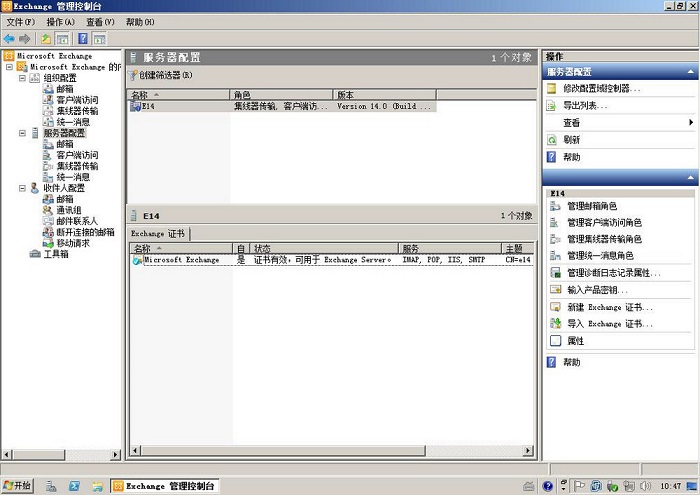Click the Windows 开始 (Start) button
The image size is (700, 495).
[x=18, y=486]
